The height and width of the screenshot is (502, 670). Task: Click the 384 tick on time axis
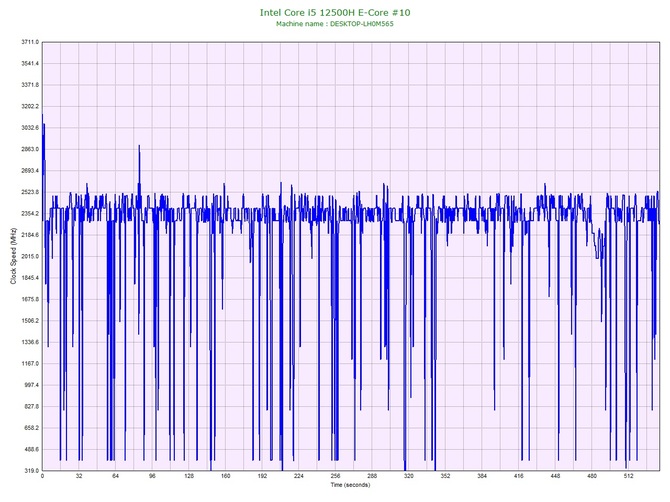click(x=482, y=476)
